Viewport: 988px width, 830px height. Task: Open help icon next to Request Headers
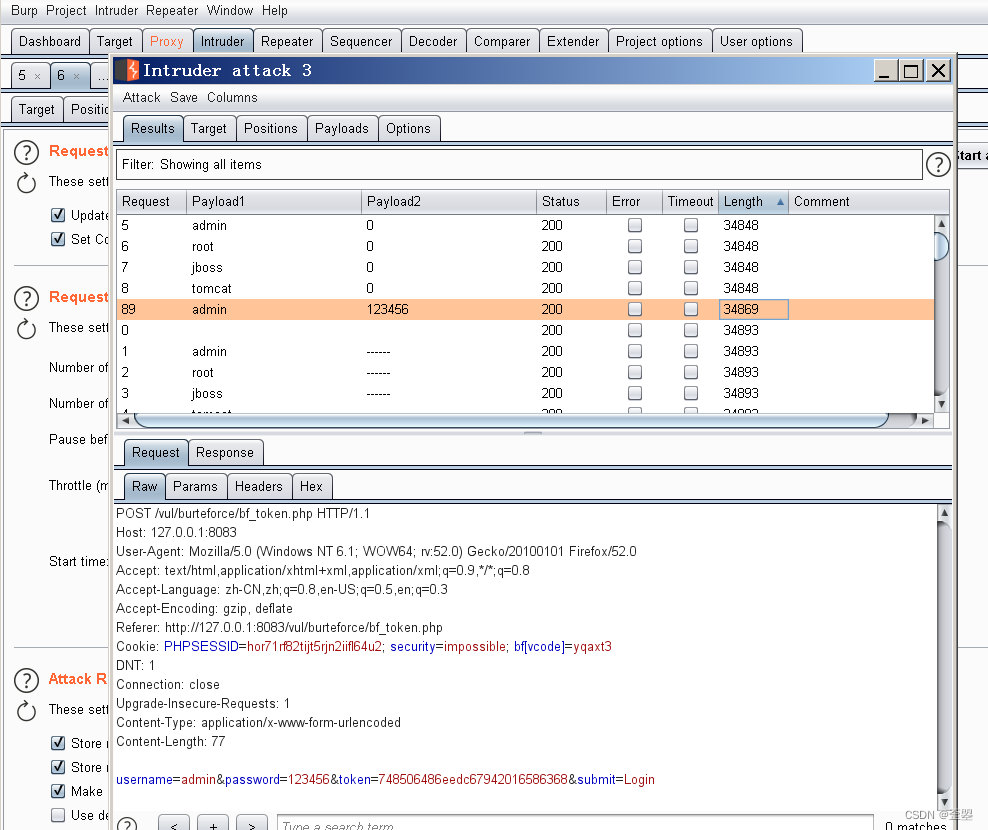point(26,153)
